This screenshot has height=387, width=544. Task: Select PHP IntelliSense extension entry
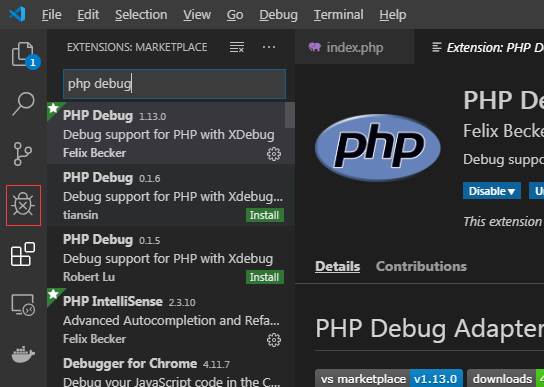(171, 319)
